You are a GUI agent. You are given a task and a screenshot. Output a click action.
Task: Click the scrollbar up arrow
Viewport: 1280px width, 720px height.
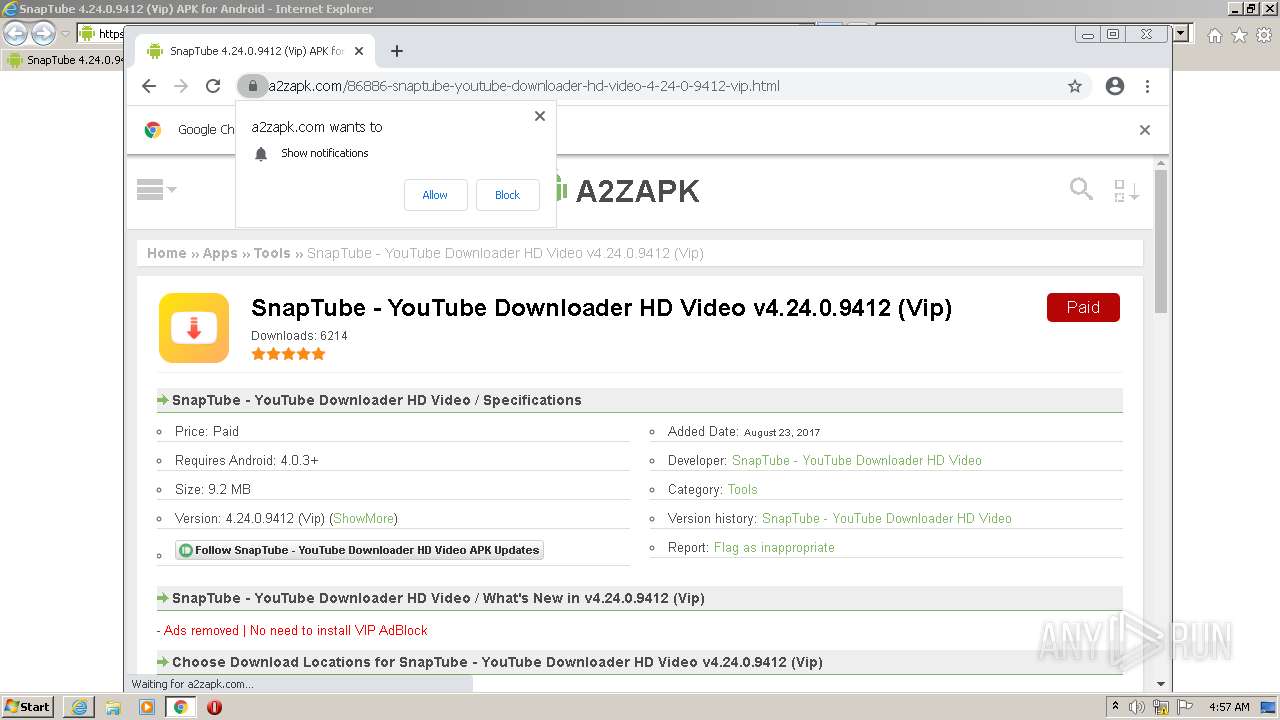(1161, 163)
